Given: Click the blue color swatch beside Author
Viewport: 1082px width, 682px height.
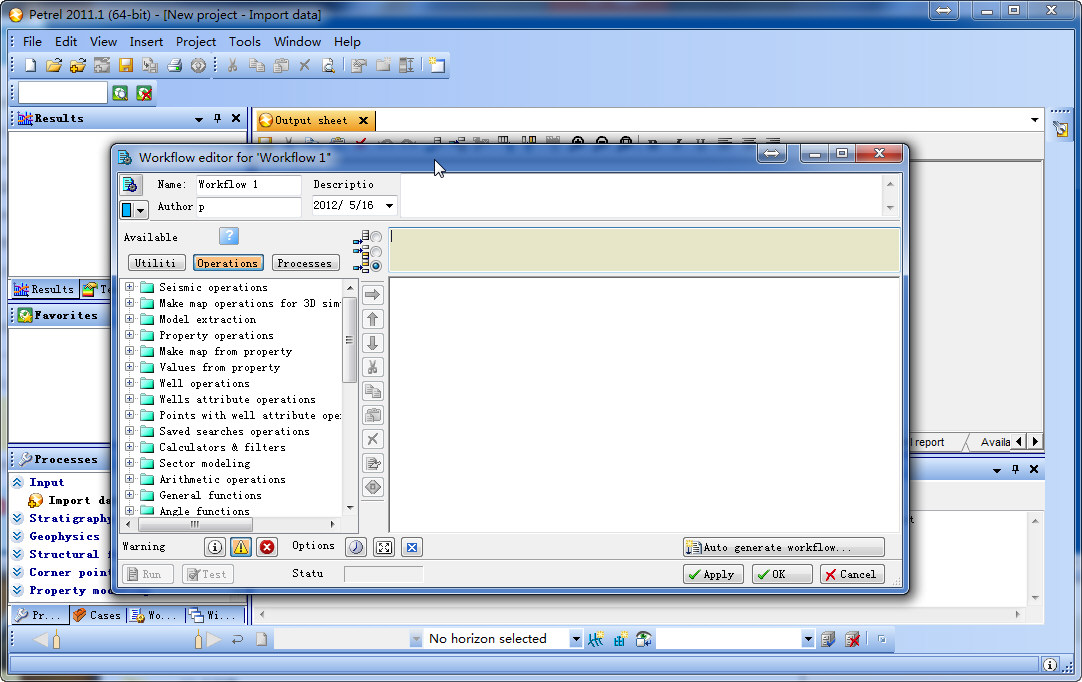Looking at the screenshot, I should coord(127,209).
